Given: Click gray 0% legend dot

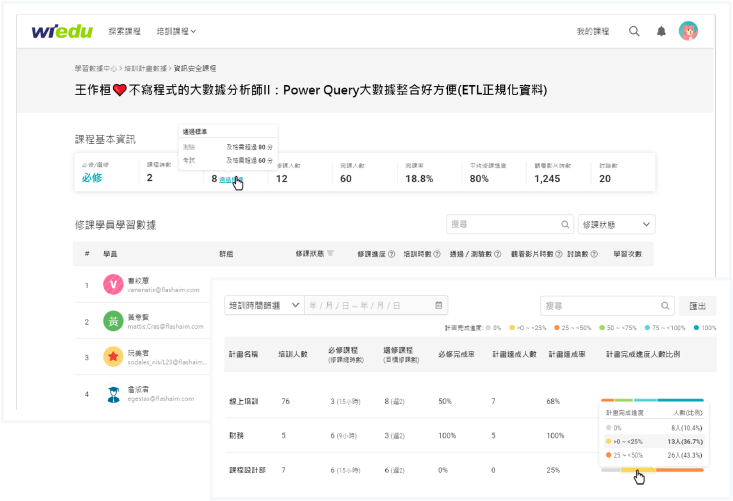Looking at the screenshot, I should point(488,328).
